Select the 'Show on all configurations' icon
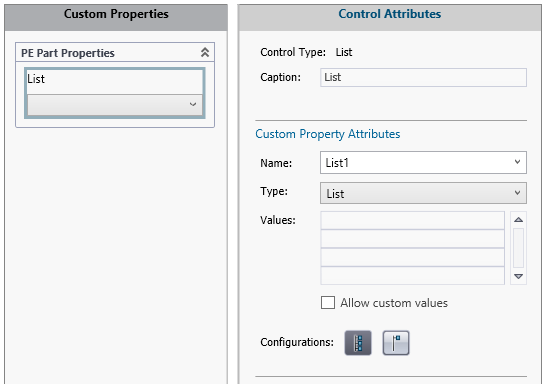The height and width of the screenshot is (384, 548). click(x=358, y=343)
